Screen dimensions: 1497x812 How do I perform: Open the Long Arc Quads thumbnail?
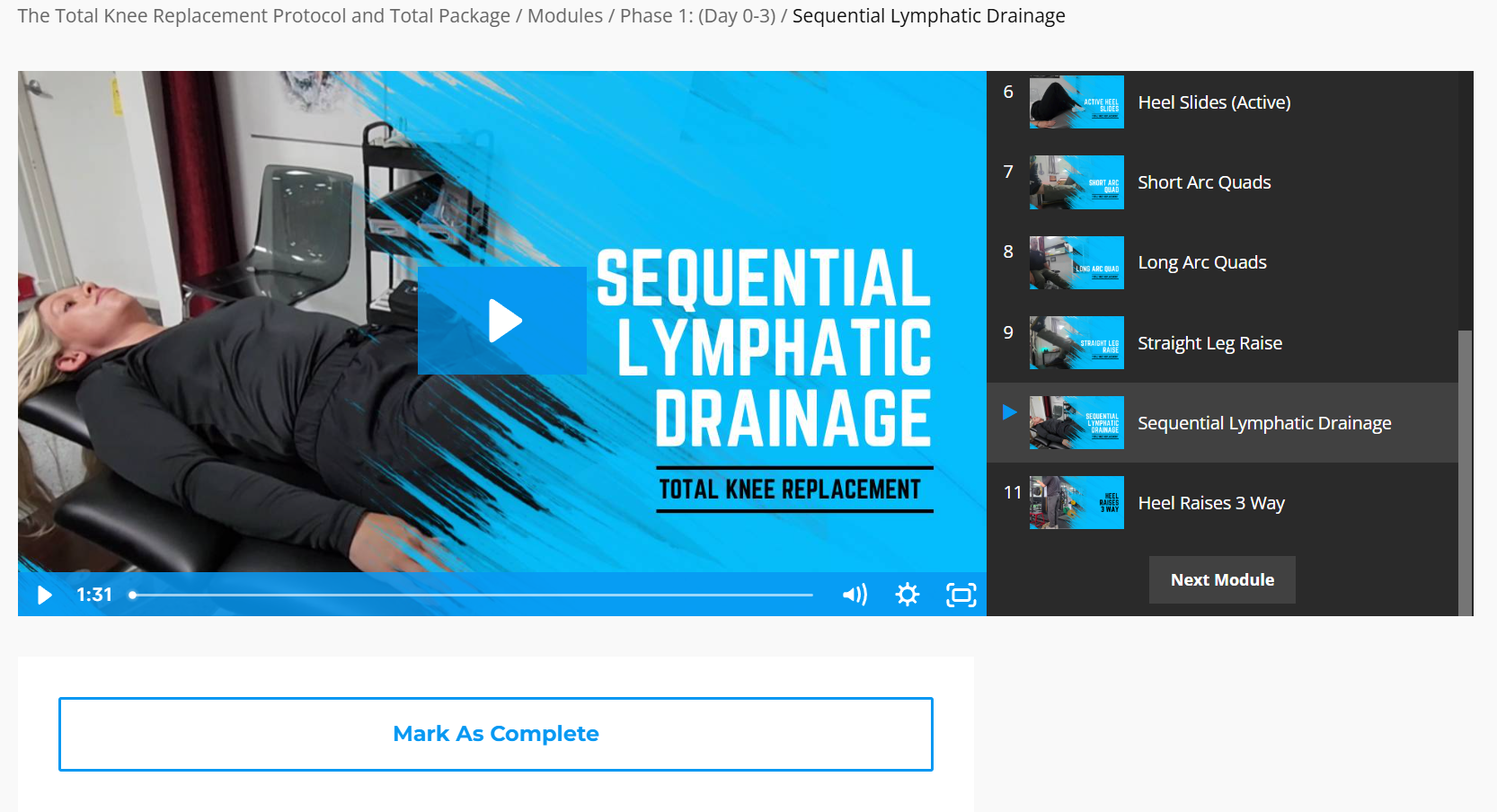1076,262
